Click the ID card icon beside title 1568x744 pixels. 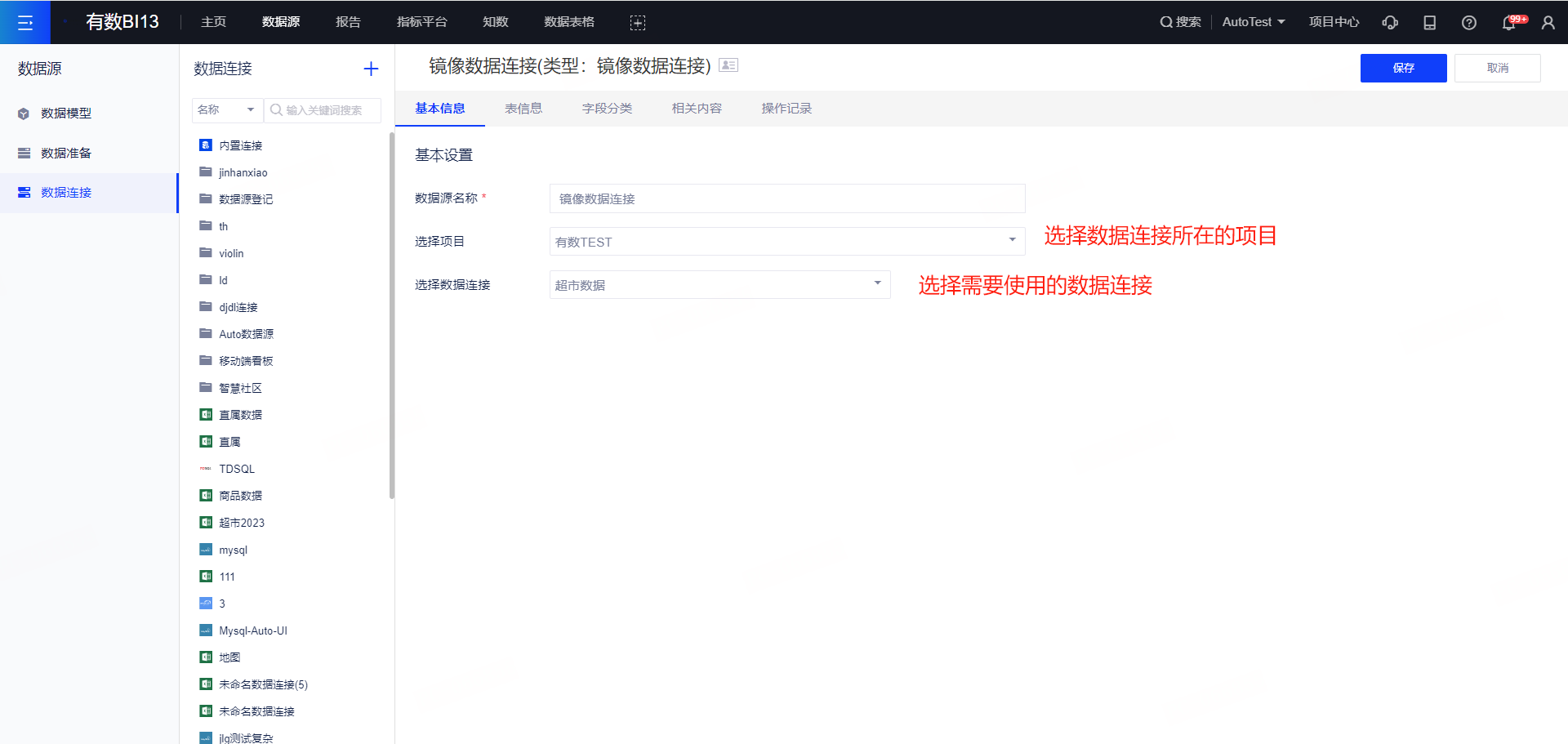728,65
